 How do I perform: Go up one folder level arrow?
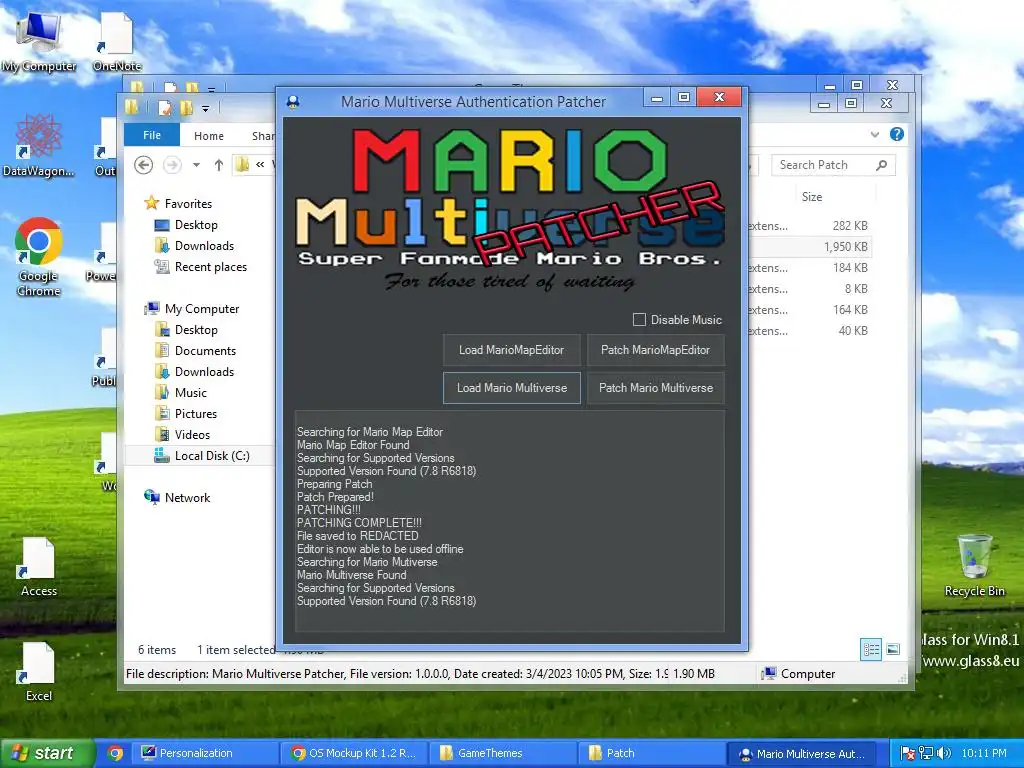[219, 165]
